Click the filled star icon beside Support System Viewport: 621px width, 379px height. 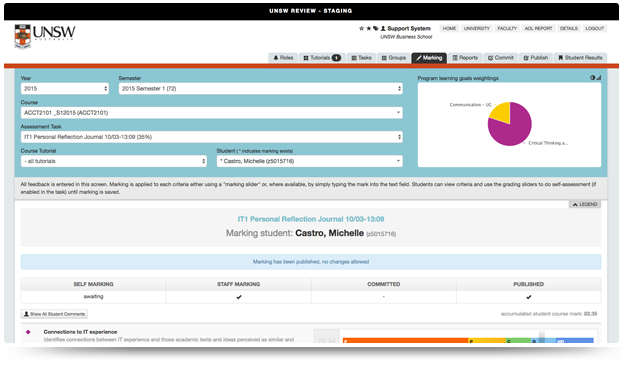coord(368,29)
